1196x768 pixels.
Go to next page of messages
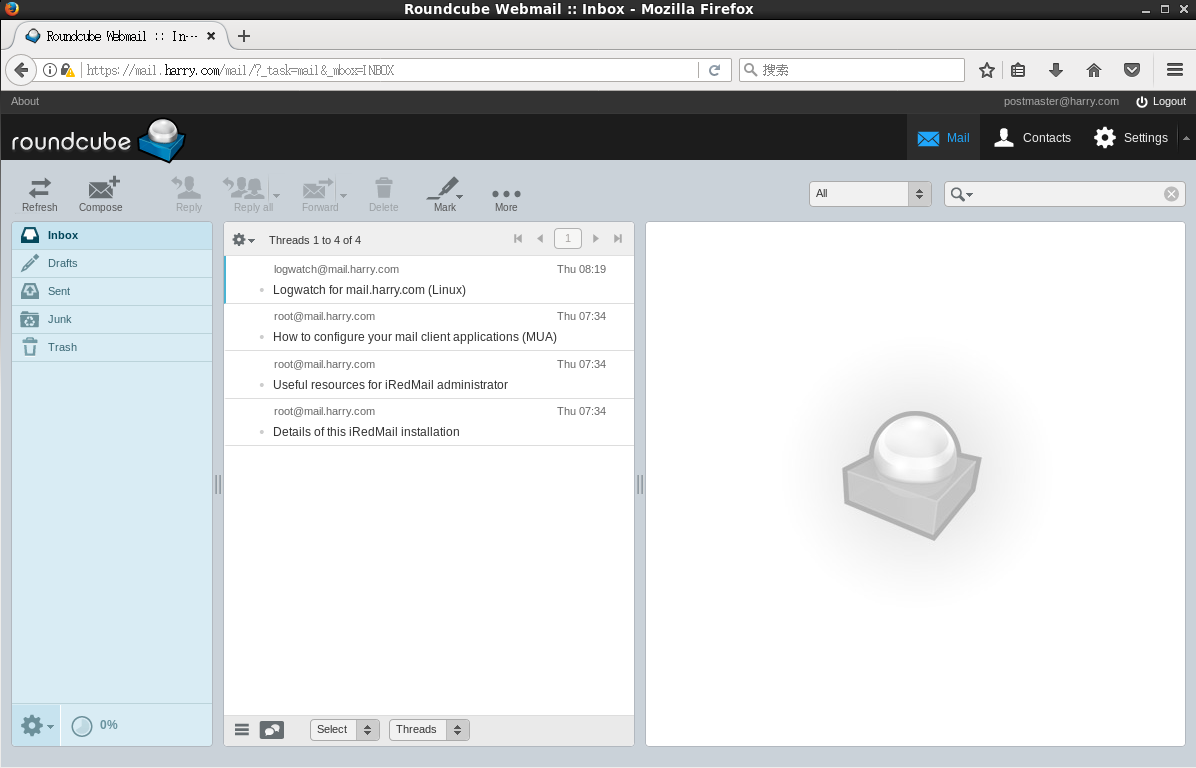596,239
